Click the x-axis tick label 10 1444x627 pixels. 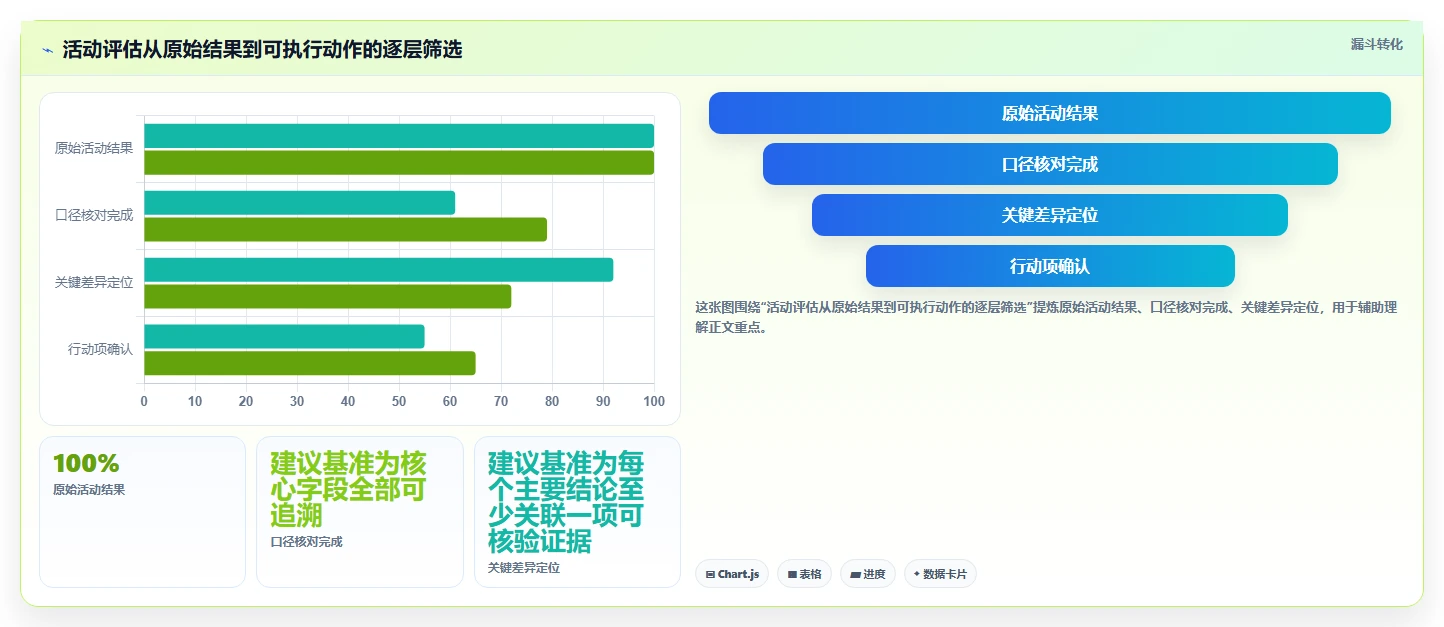(195, 402)
